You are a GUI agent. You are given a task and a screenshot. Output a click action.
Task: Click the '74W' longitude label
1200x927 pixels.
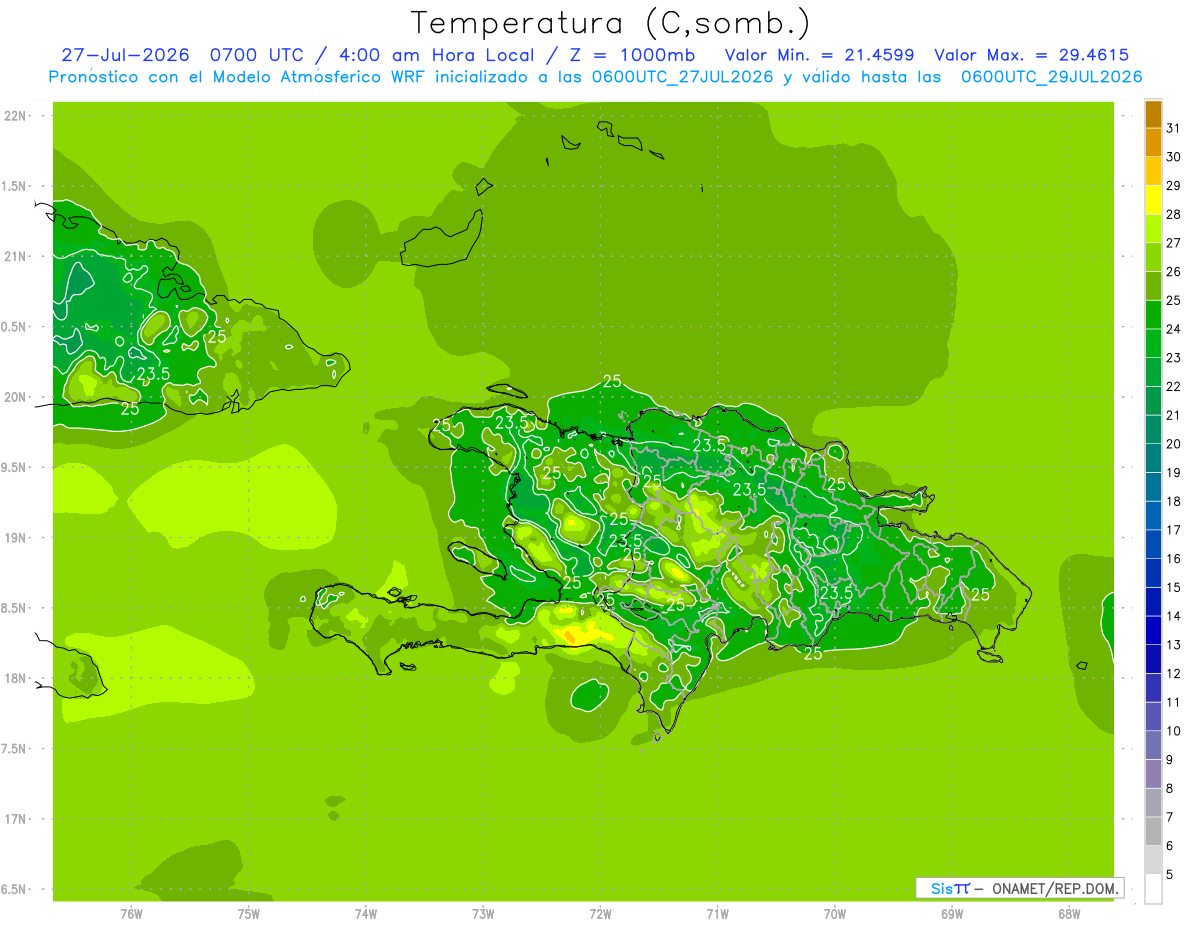pos(366,914)
